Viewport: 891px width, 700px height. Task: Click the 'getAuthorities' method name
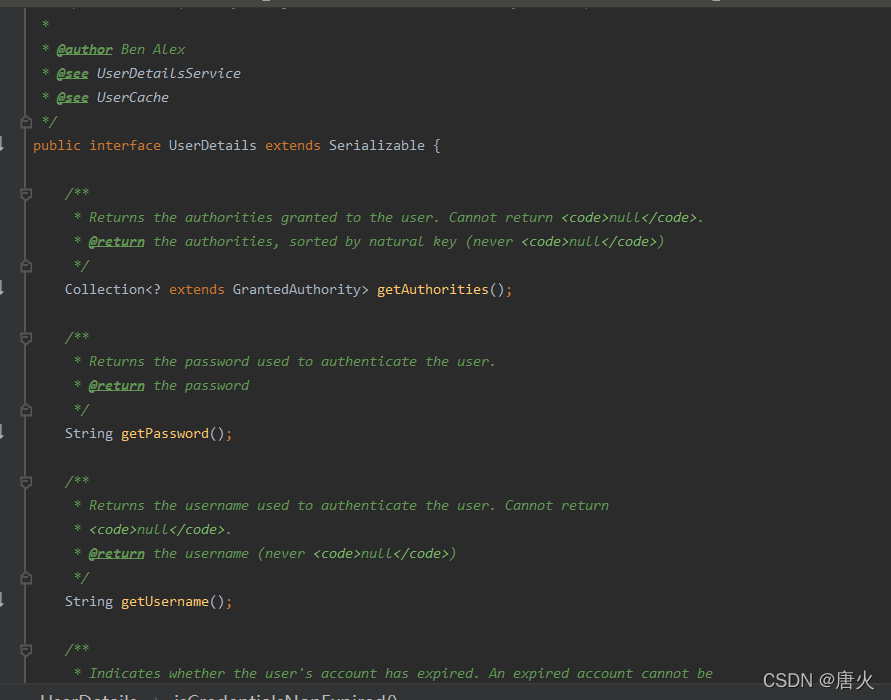[432, 290]
